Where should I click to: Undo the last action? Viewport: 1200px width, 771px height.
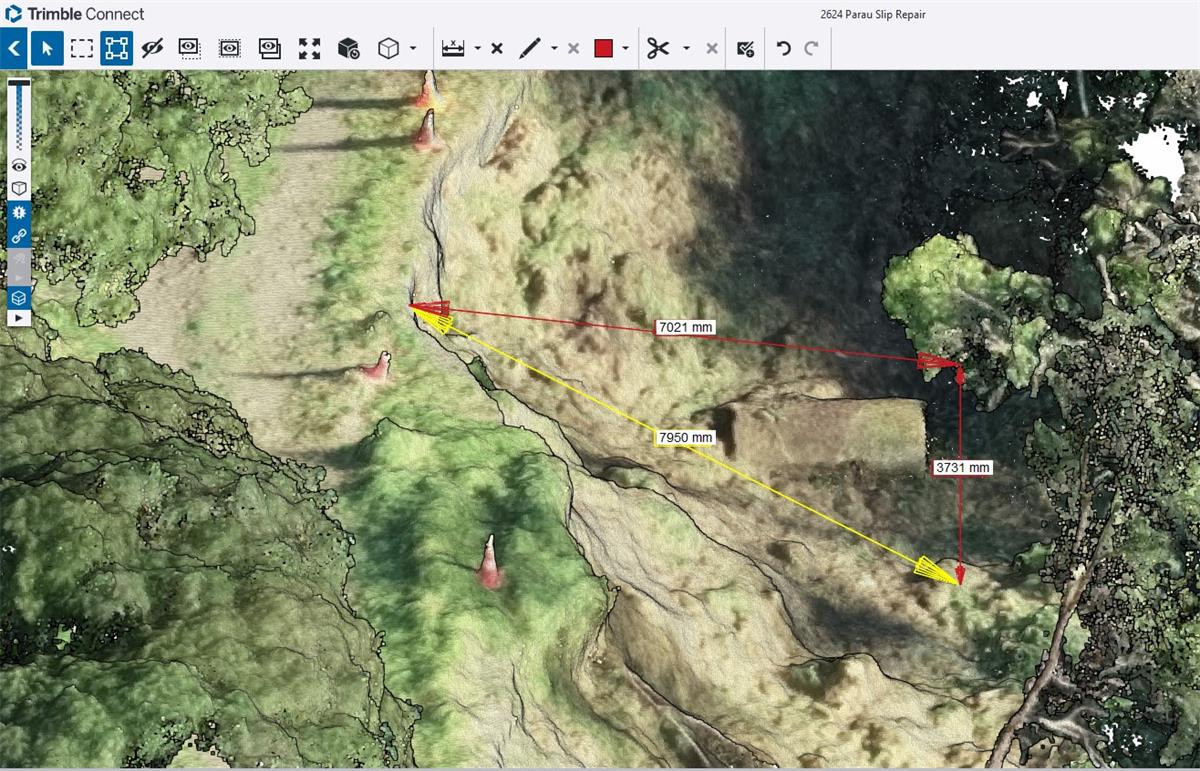(x=784, y=48)
